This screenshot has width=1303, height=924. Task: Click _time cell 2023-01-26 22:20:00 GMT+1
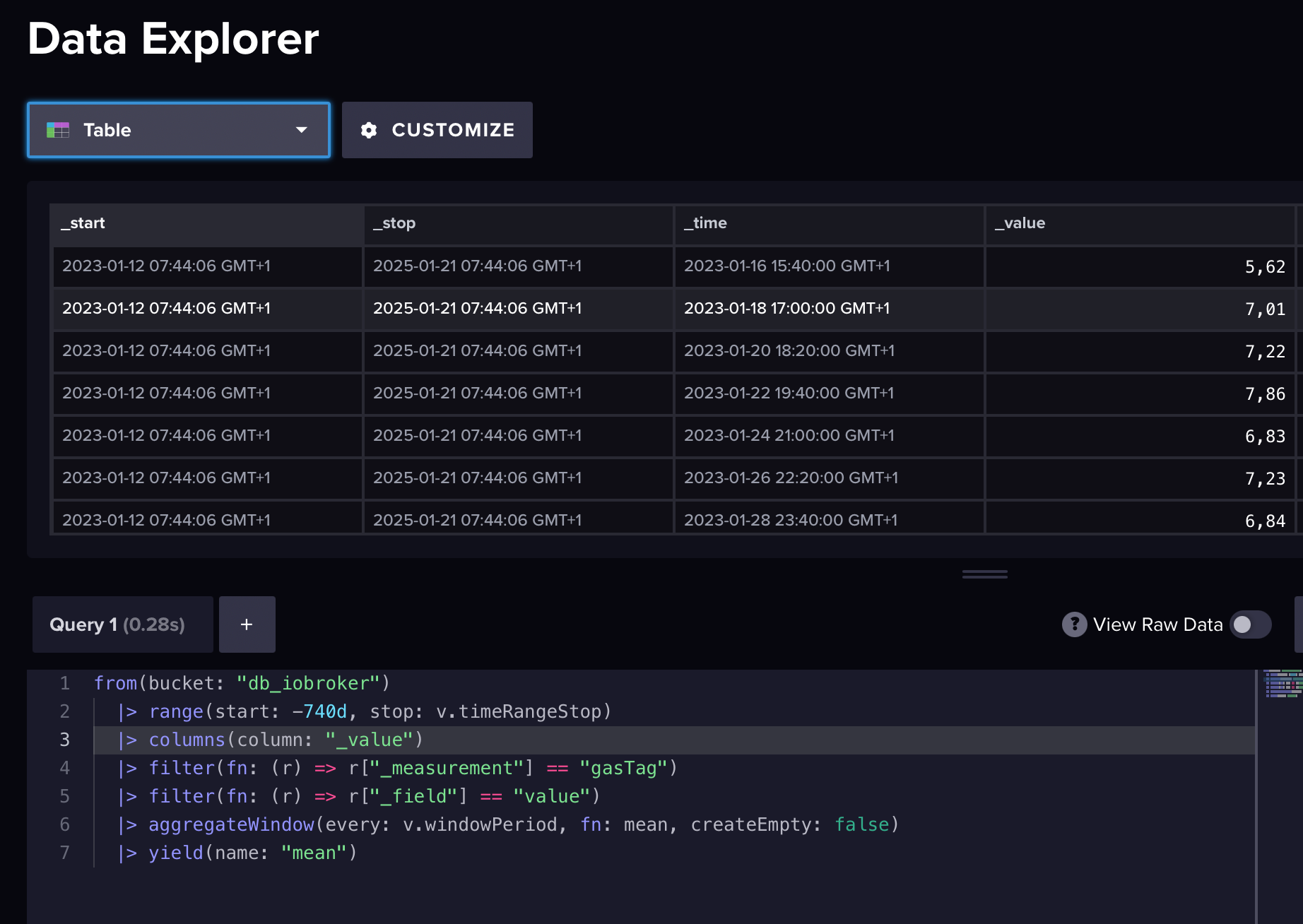(x=829, y=478)
